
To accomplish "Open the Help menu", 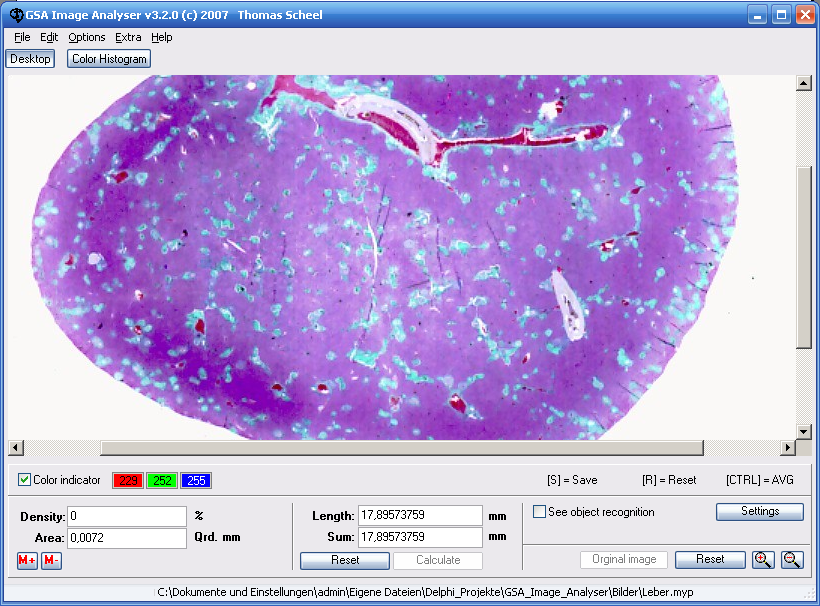I will pos(162,37).
